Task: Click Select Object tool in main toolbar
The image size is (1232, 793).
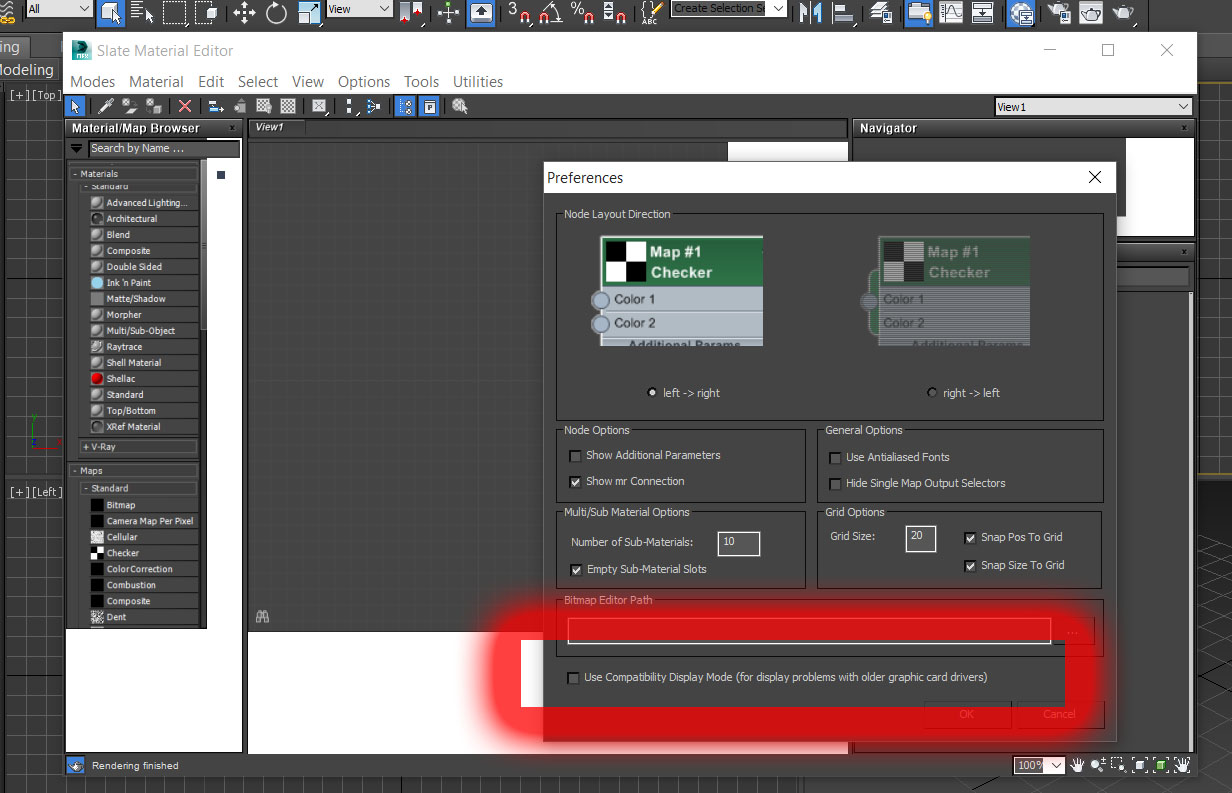Action: (111, 13)
